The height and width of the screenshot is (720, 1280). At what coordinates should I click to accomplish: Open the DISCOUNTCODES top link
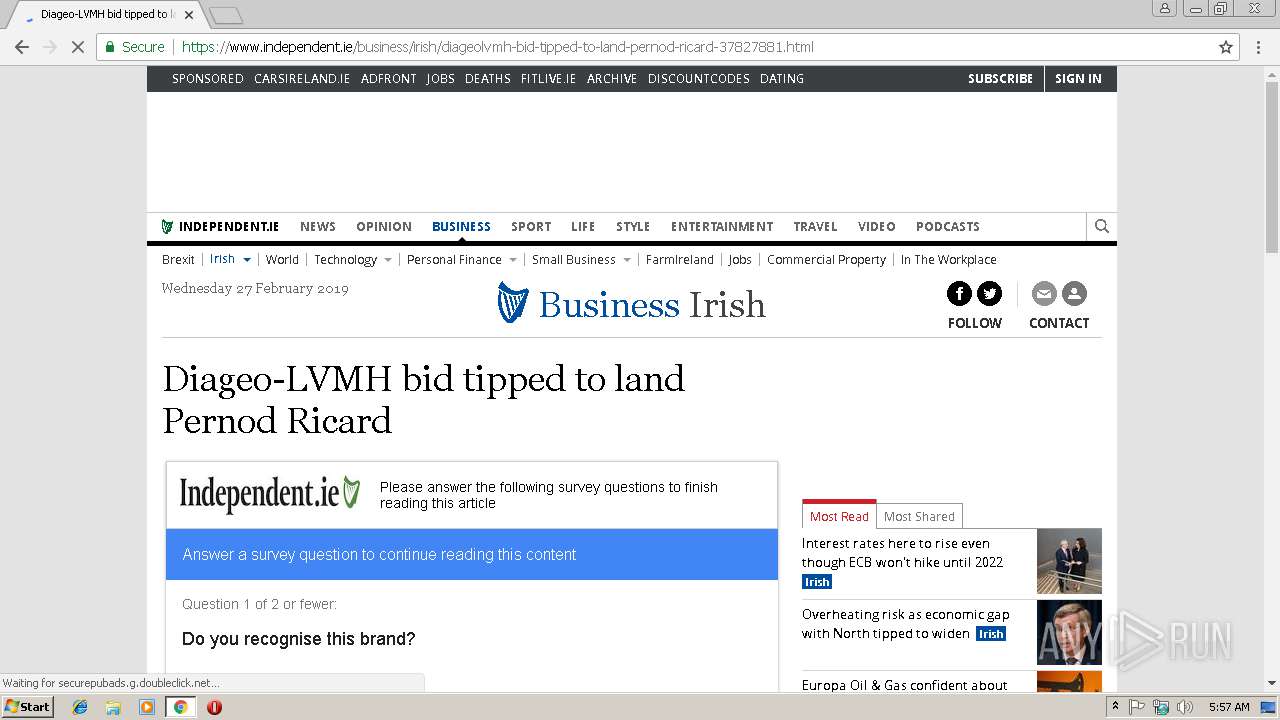[699, 79]
